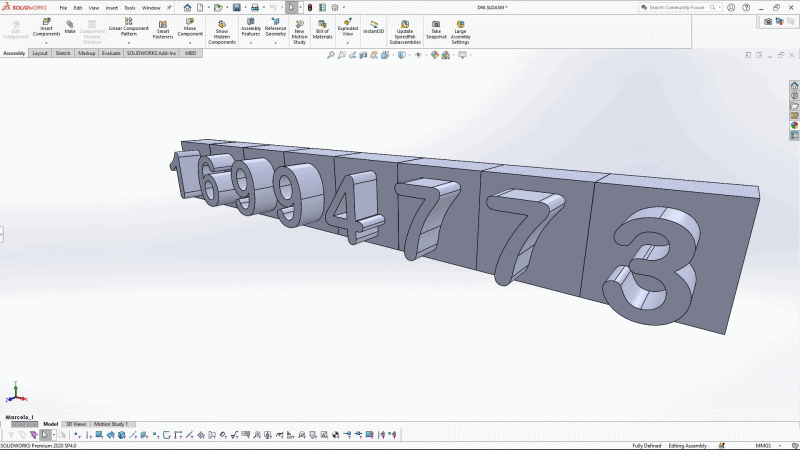This screenshot has height=450, width=800.
Task: Click the File Properties icon
Action: 322,8
